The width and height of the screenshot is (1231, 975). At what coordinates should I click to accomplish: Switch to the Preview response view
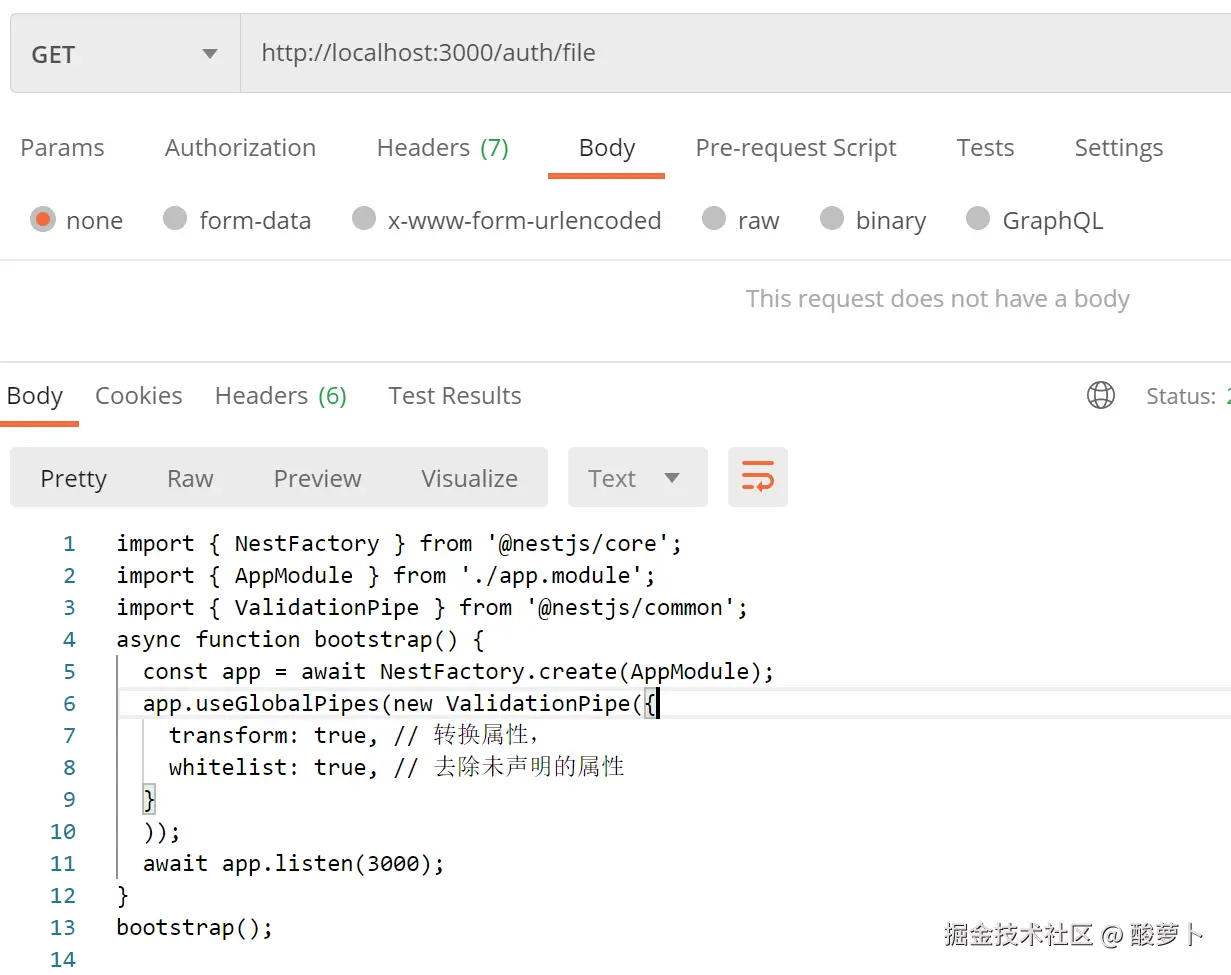tap(317, 478)
